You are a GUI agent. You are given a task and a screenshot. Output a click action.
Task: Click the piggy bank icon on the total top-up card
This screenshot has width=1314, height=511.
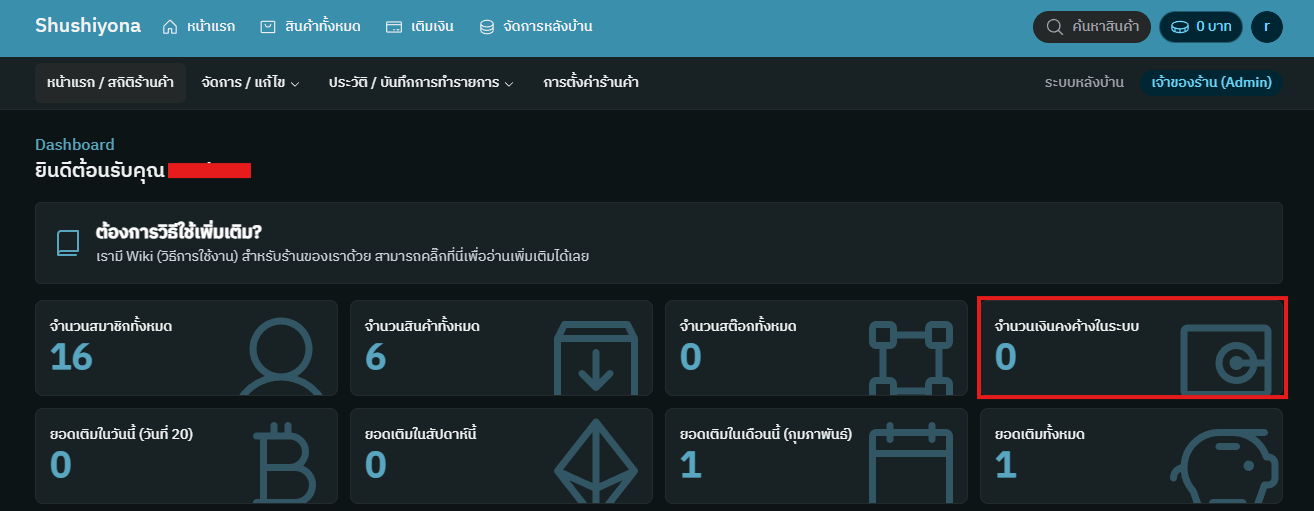(1224, 468)
